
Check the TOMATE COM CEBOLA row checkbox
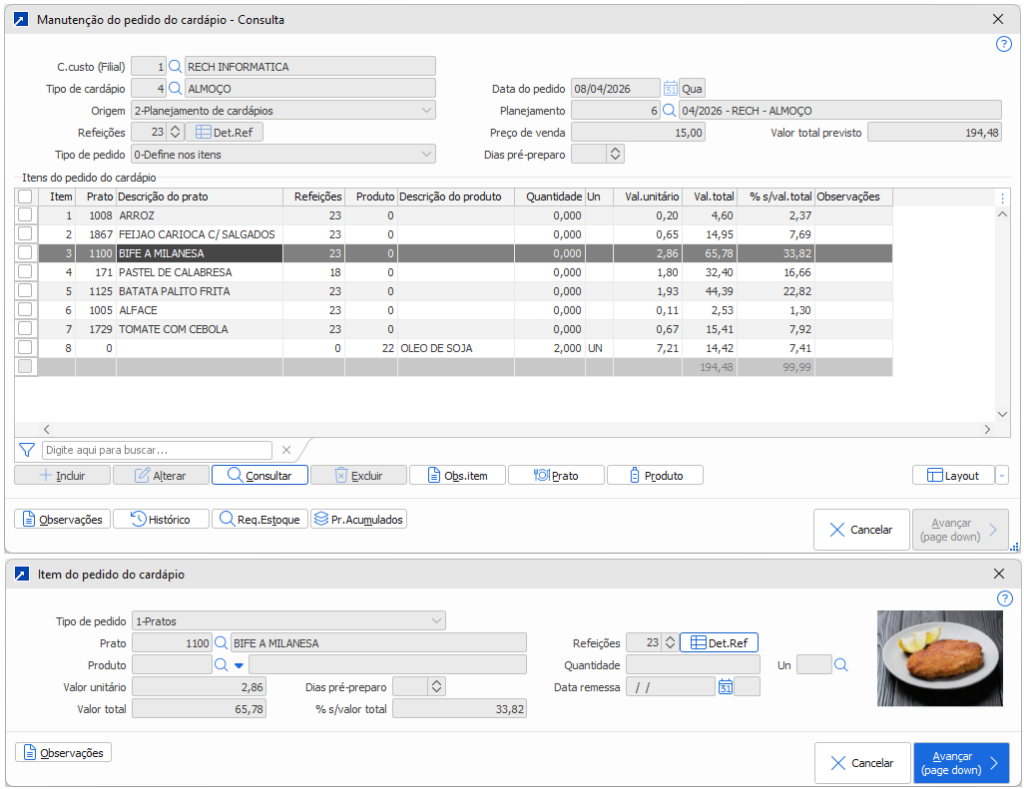tap(25, 329)
